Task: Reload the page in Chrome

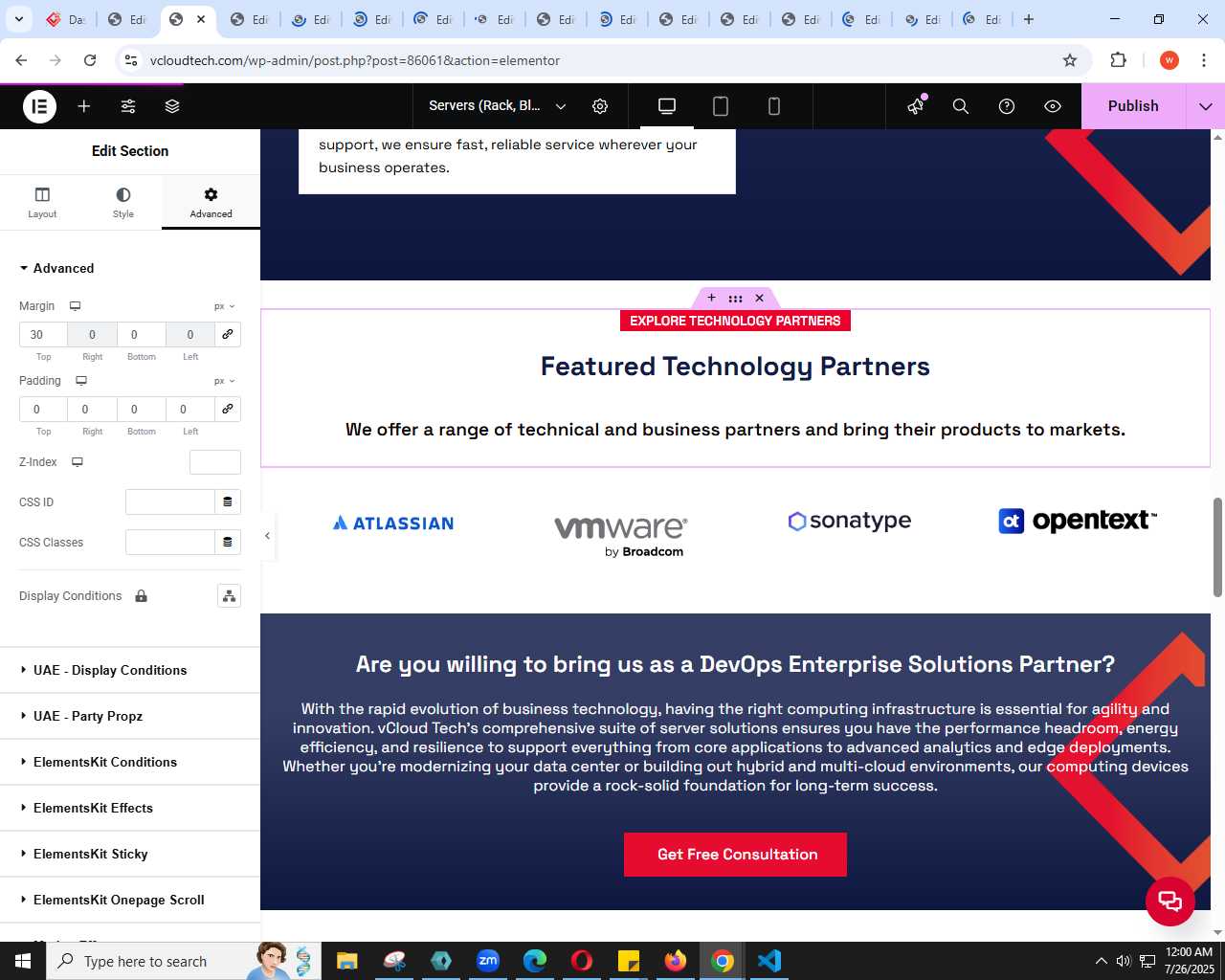Action: (90, 60)
